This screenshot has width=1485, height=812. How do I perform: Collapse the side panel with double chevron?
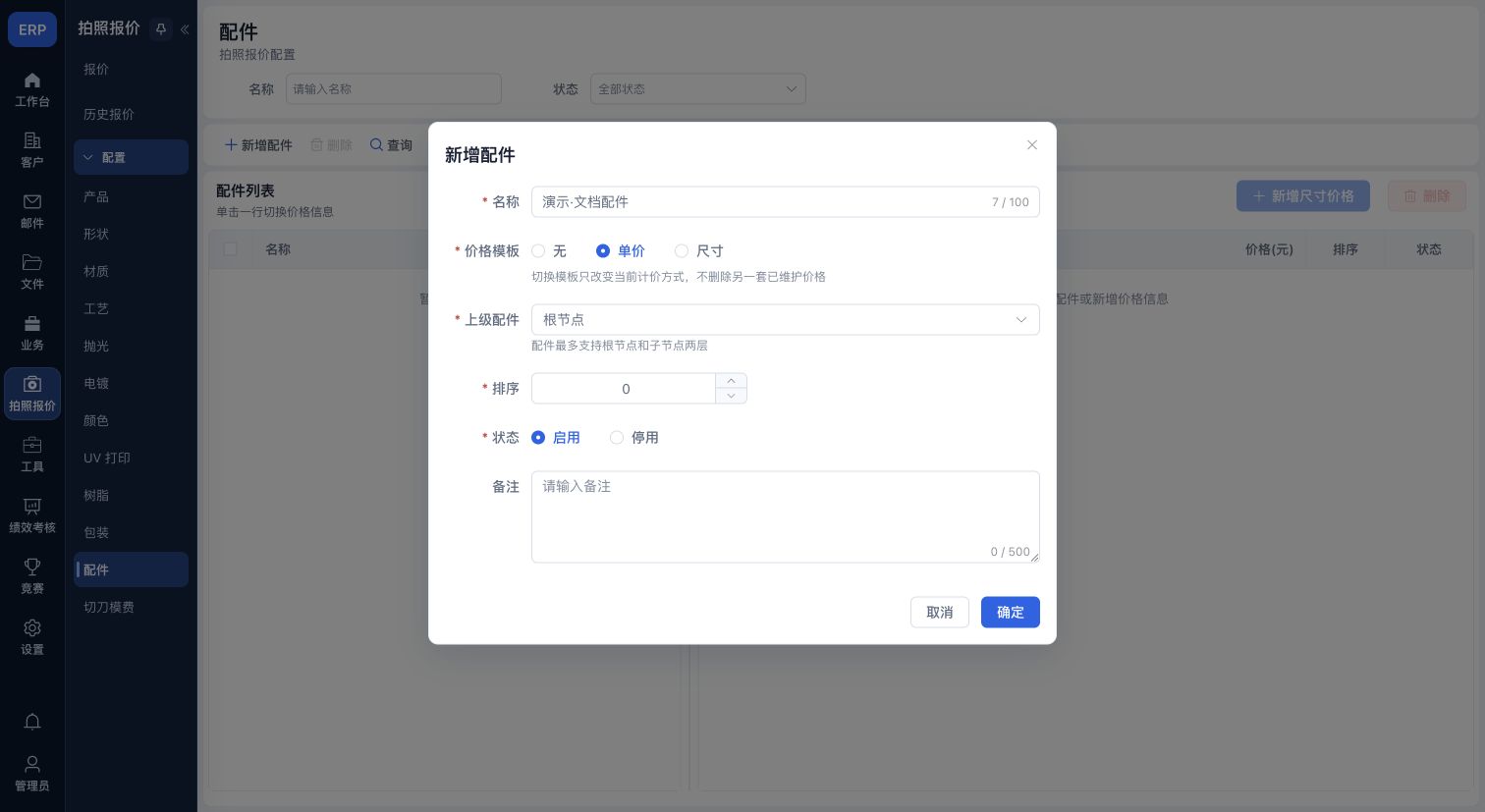tap(185, 29)
